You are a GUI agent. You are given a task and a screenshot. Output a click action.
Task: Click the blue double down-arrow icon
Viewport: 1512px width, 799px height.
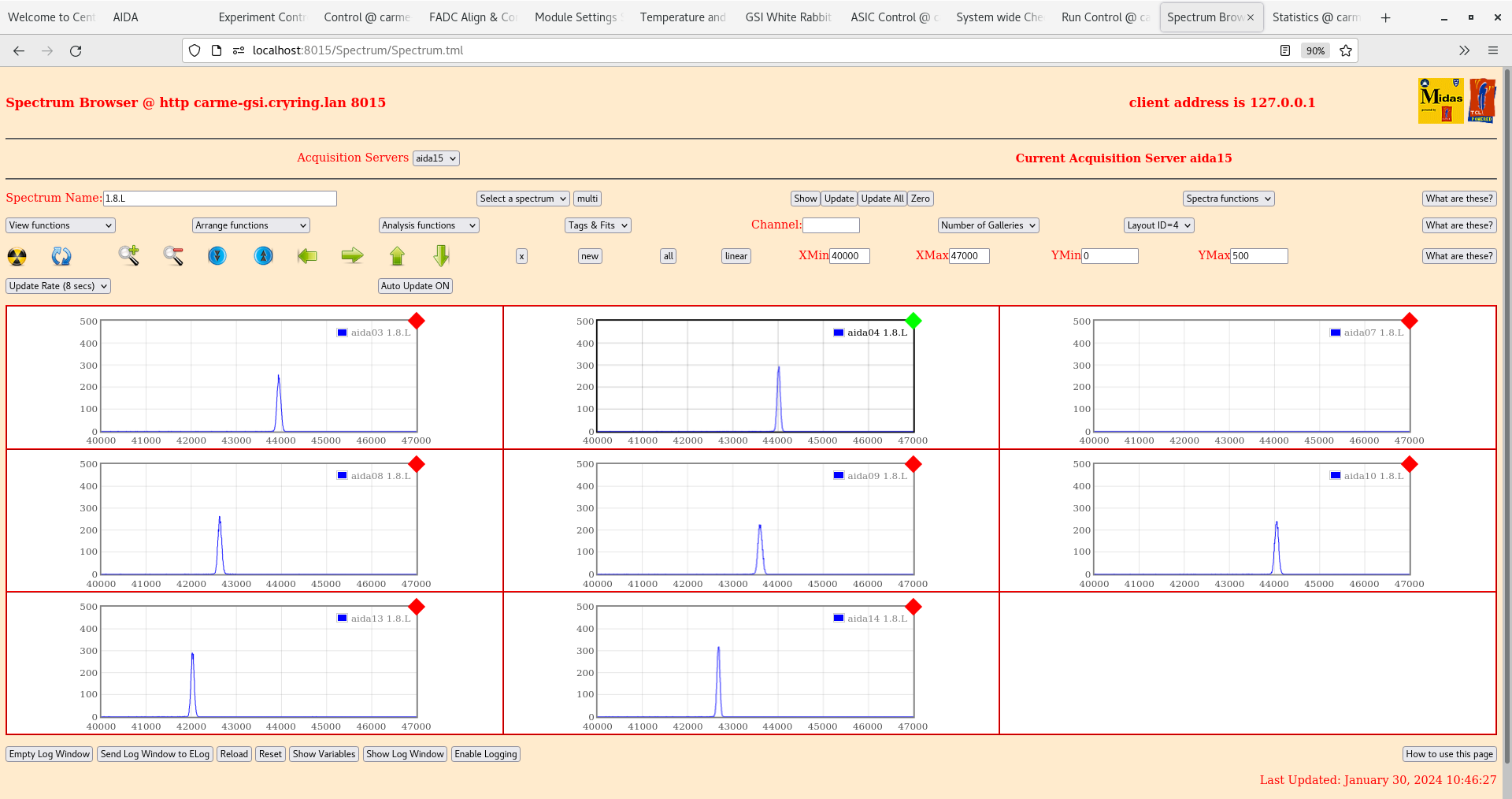[x=217, y=256]
